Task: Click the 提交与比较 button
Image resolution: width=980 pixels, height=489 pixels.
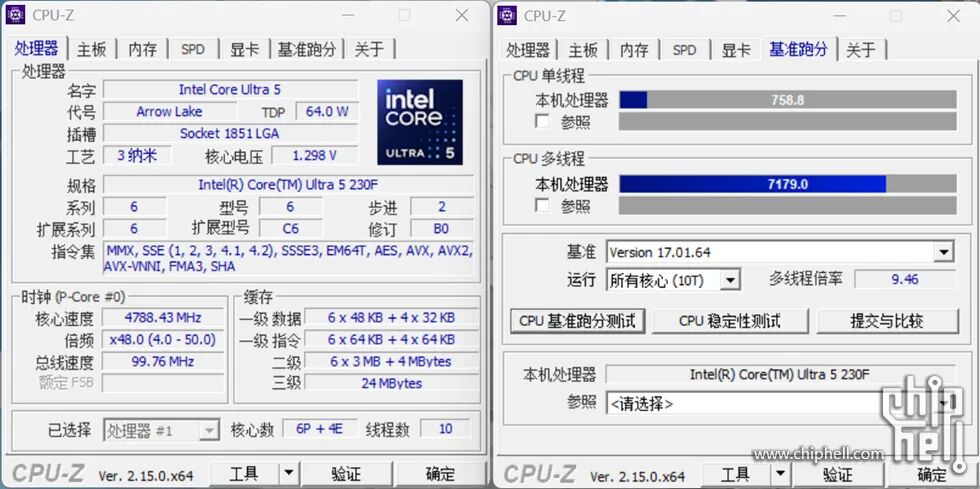Action: (x=887, y=321)
